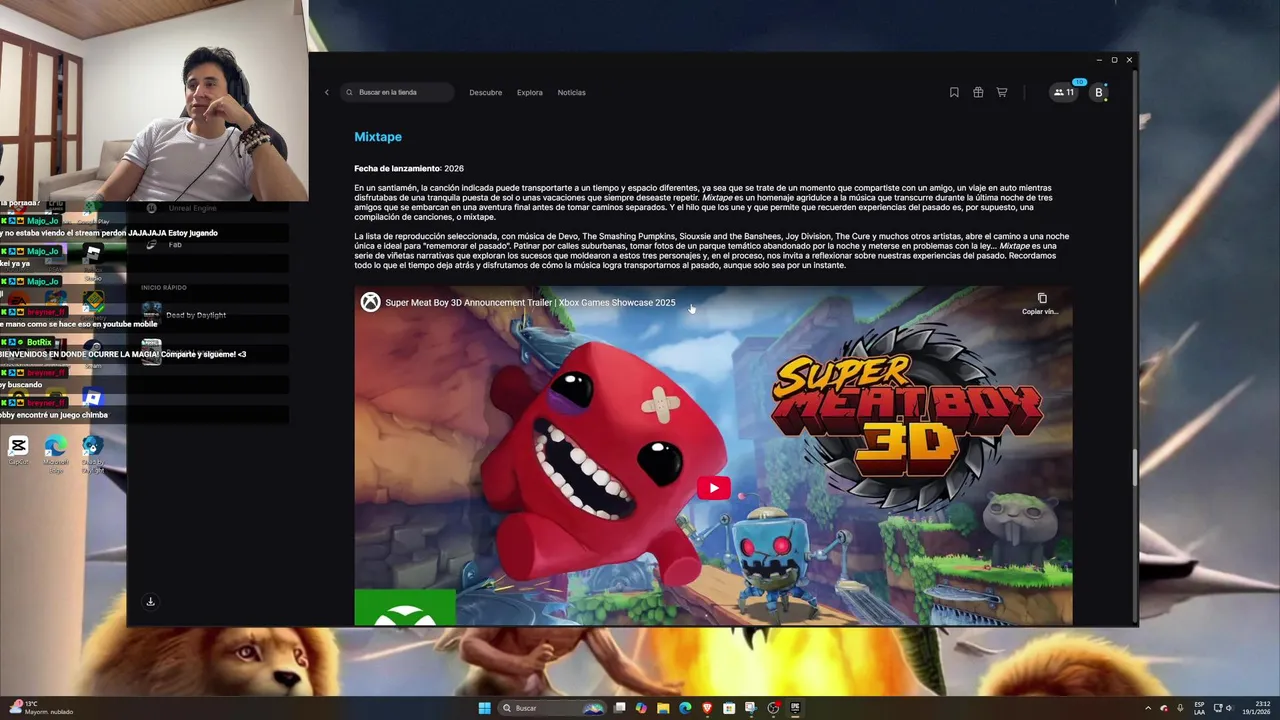Open File Explorer from the taskbar
The height and width of the screenshot is (720, 1280).
tap(663, 708)
